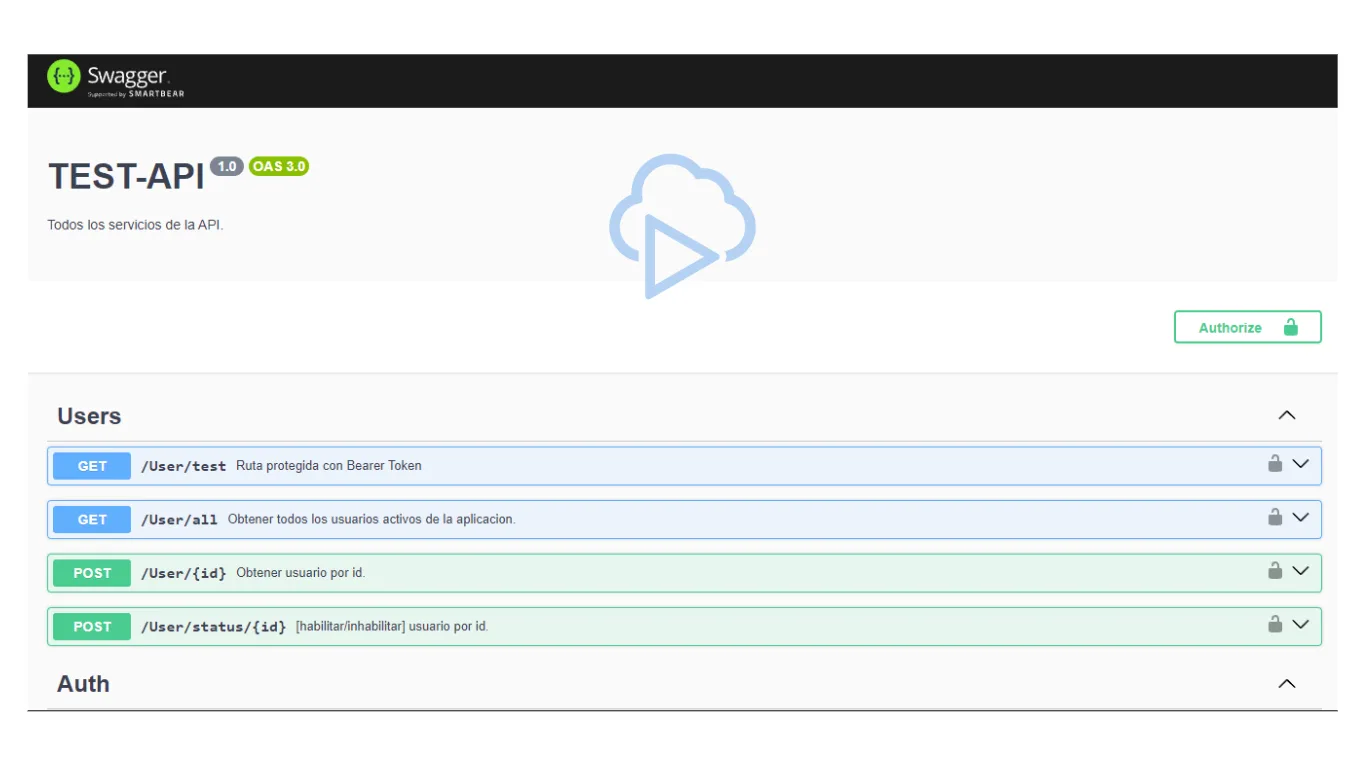This screenshot has width=1365, height=766.
Task: Click the Auth section heading
Action: [x=83, y=684]
